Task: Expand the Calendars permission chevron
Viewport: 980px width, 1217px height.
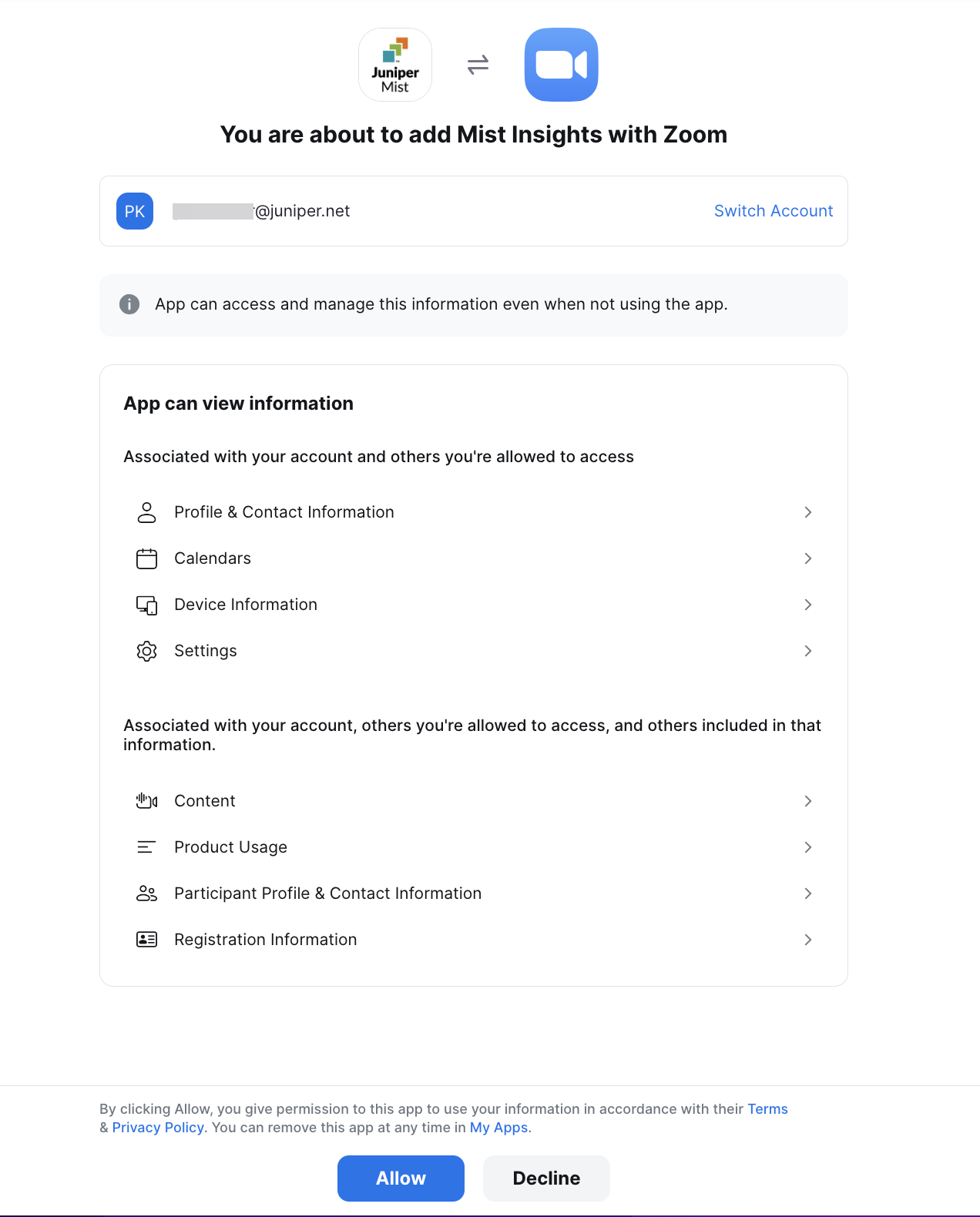Action: click(807, 558)
